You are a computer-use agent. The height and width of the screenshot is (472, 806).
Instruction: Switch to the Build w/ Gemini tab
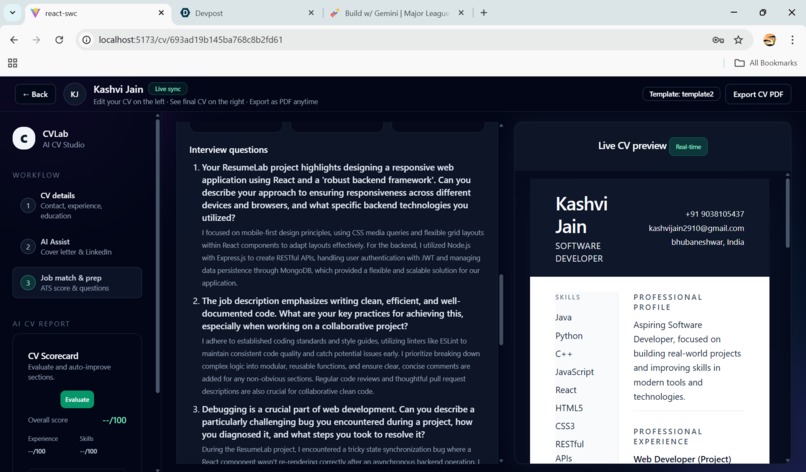coord(397,13)
